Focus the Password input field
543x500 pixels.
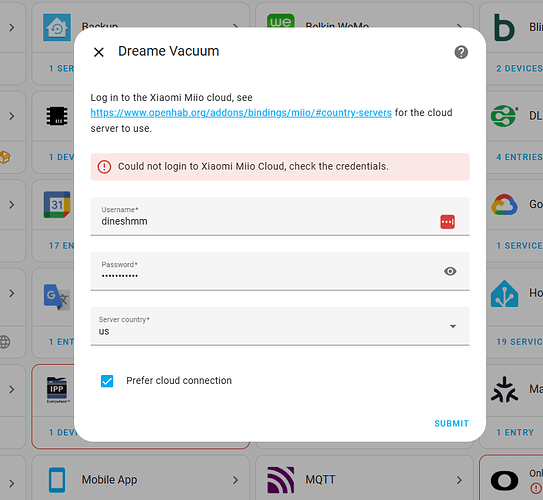[x=280, y=271]
